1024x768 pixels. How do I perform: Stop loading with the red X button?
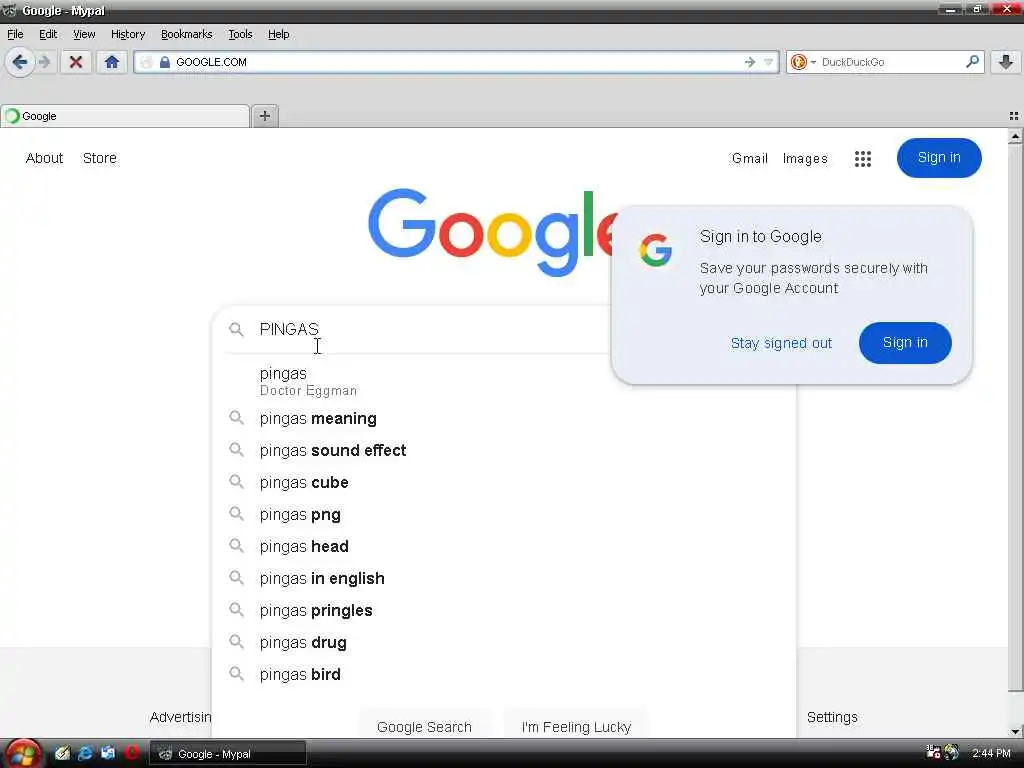pyautogui.click(x=76, y=62)
